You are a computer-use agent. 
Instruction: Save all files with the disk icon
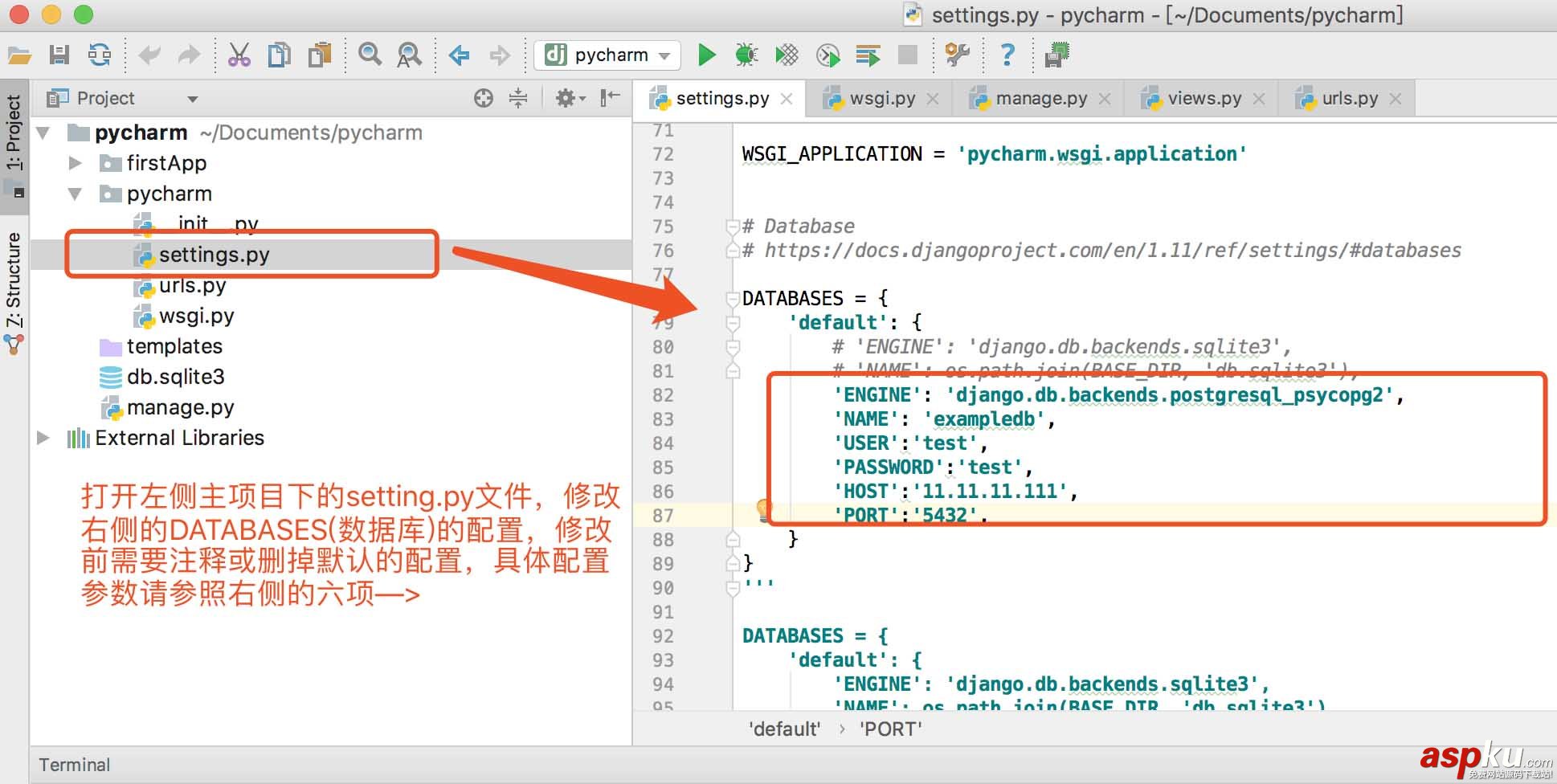tap(58, 55)
